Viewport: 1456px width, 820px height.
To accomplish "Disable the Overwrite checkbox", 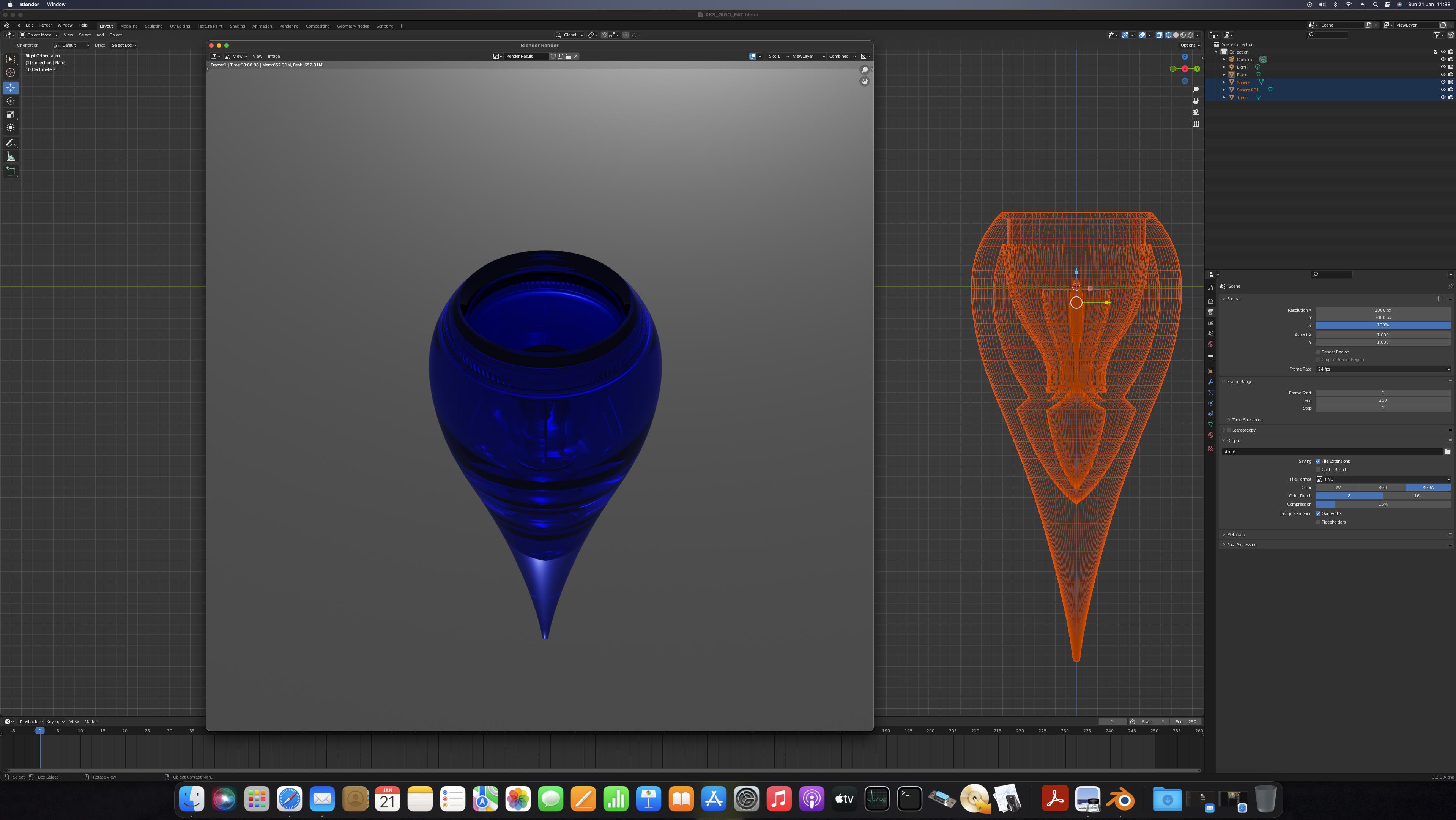I will (x=1318, y=514).
